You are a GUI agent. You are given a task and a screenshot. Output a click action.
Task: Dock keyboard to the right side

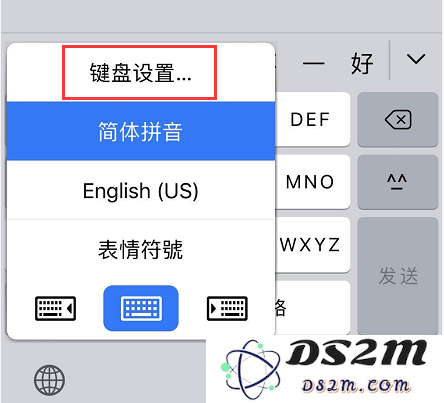[x=227, y=308]
